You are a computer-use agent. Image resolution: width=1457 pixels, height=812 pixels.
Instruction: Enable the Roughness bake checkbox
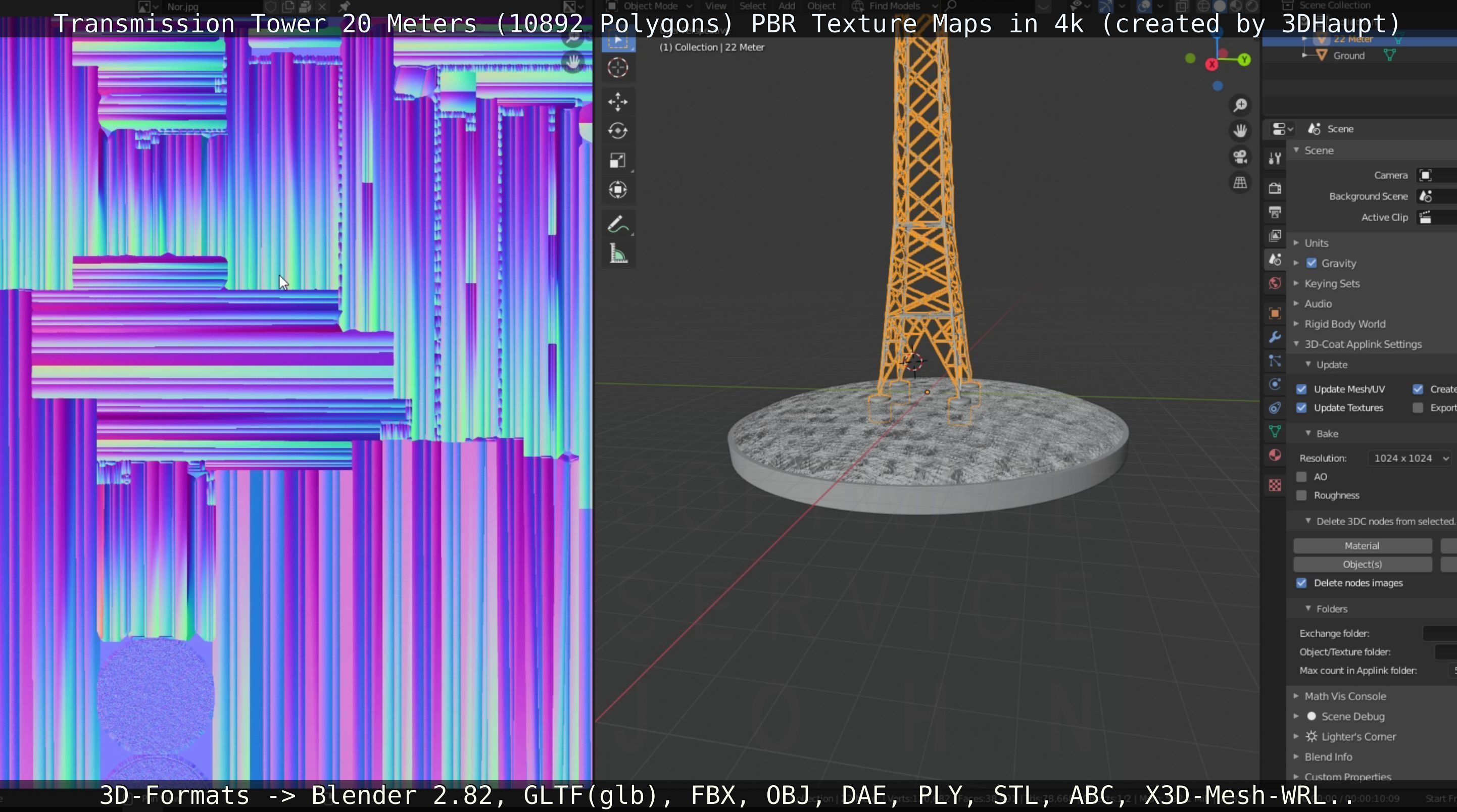[x=1301, y=495]
